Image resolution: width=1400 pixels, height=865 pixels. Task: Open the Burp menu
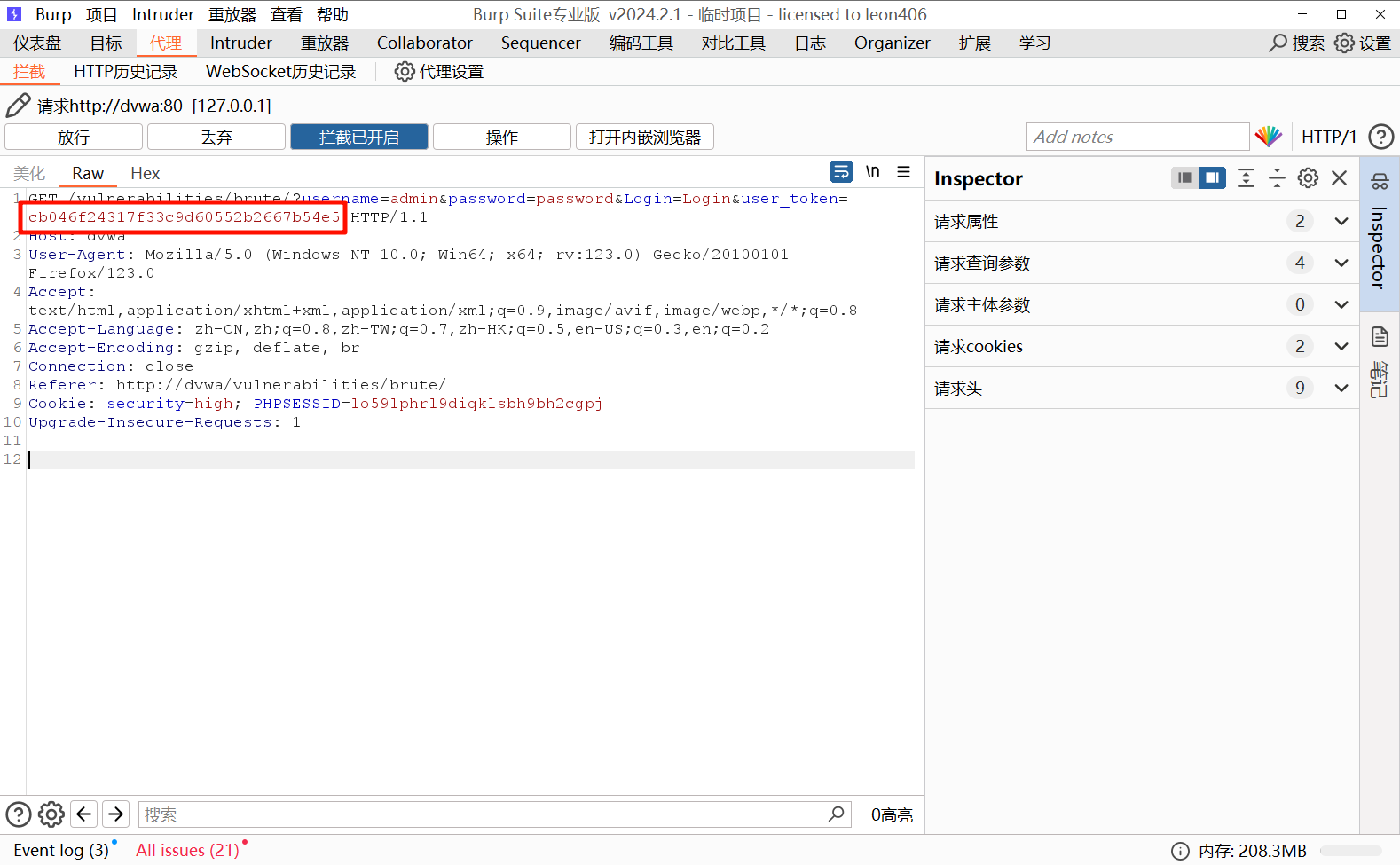pos(53,14)
